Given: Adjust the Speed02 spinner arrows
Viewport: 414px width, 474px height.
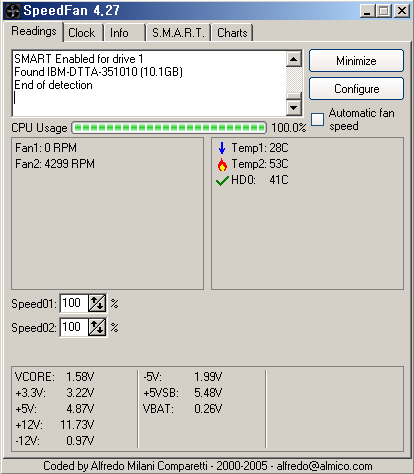Looking at the screenshot, I should click(x=97, y=327).
